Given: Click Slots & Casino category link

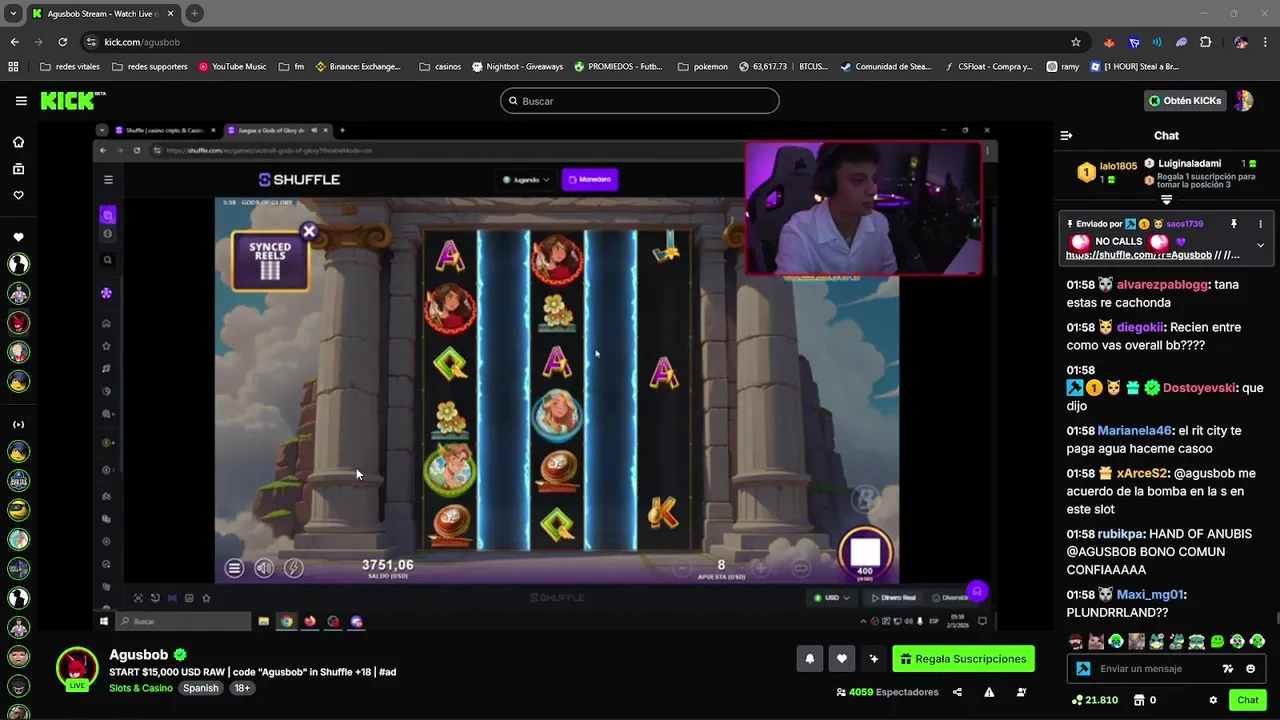Looking at the screenshot, I should [141, 688].
